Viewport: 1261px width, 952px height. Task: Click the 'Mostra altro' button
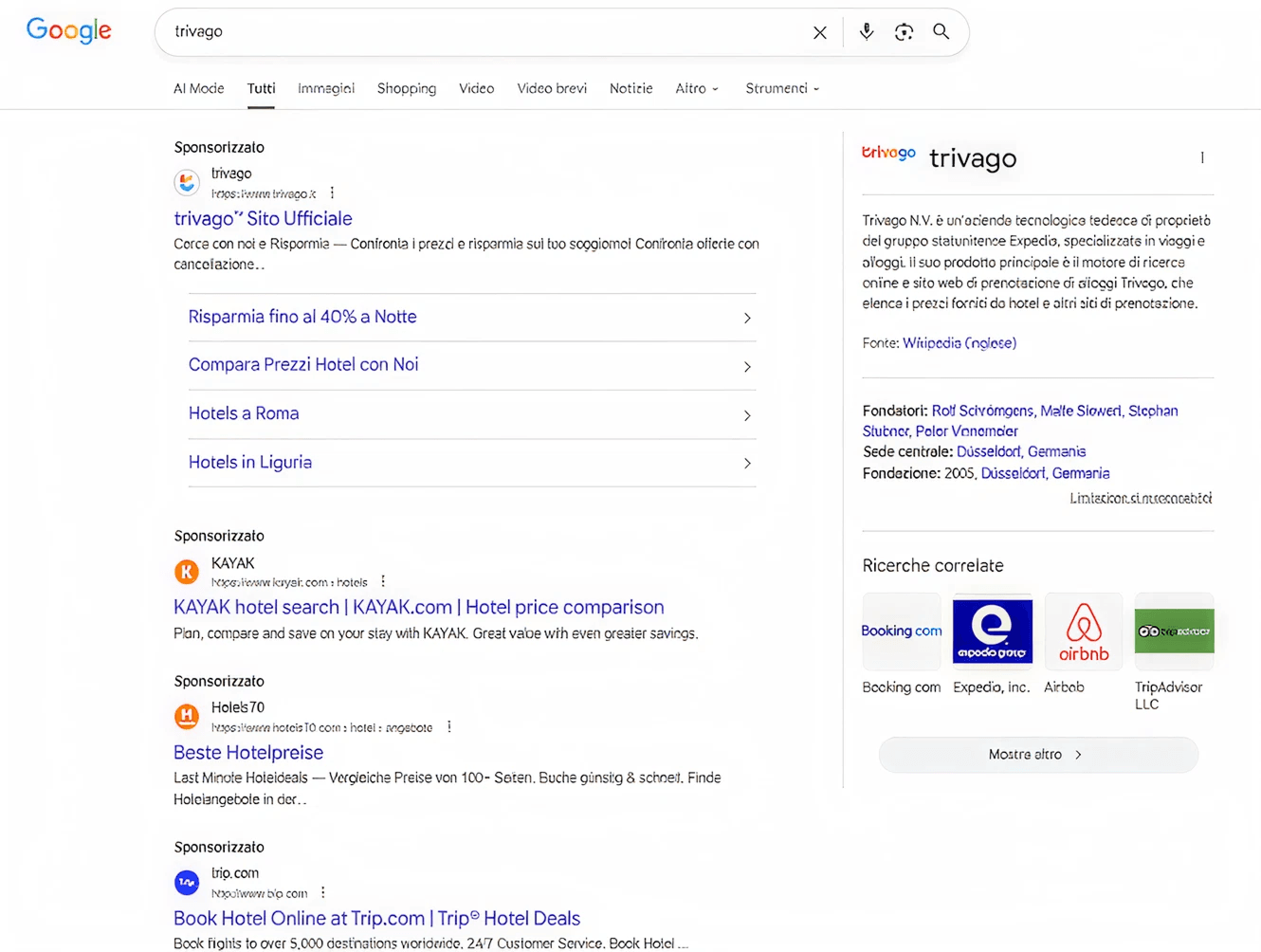pyautogui.click(x=1037, y=755)
